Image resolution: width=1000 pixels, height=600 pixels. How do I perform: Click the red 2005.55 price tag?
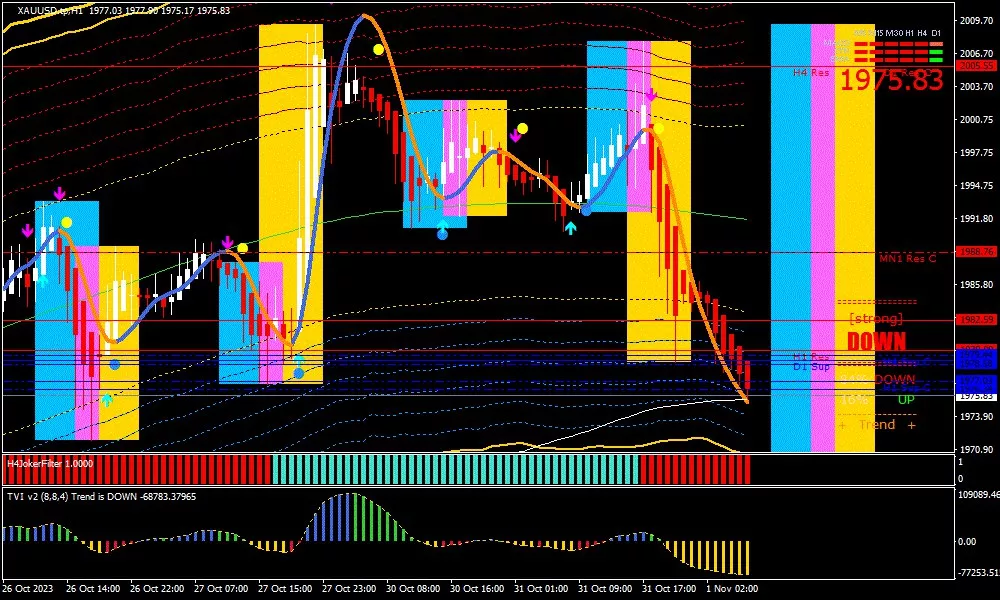click(x=976, y=66)
